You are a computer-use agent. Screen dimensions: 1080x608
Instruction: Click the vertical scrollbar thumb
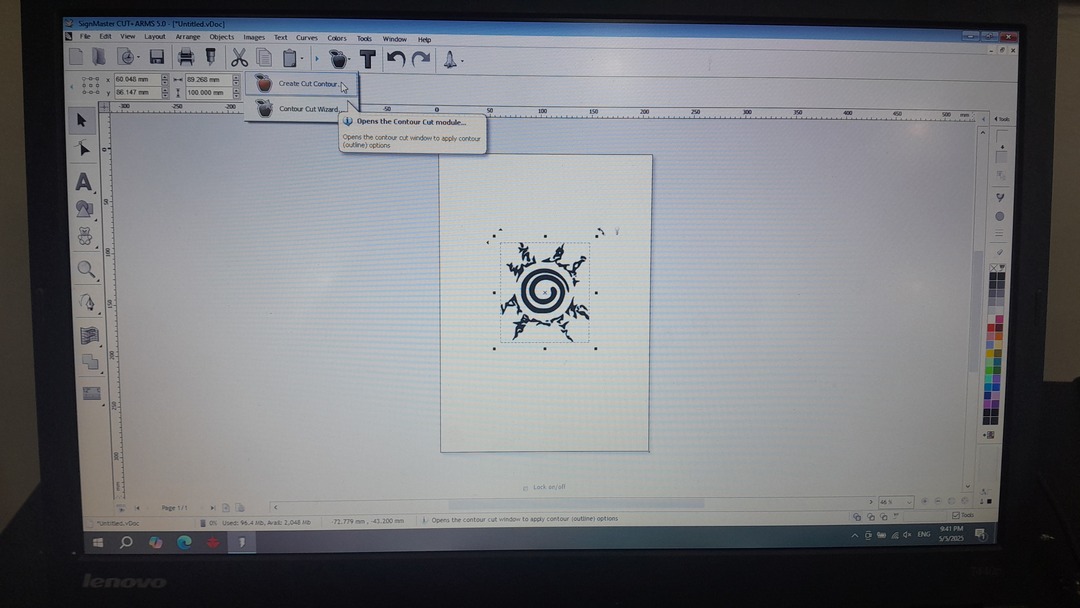click(x=976, y=310)
